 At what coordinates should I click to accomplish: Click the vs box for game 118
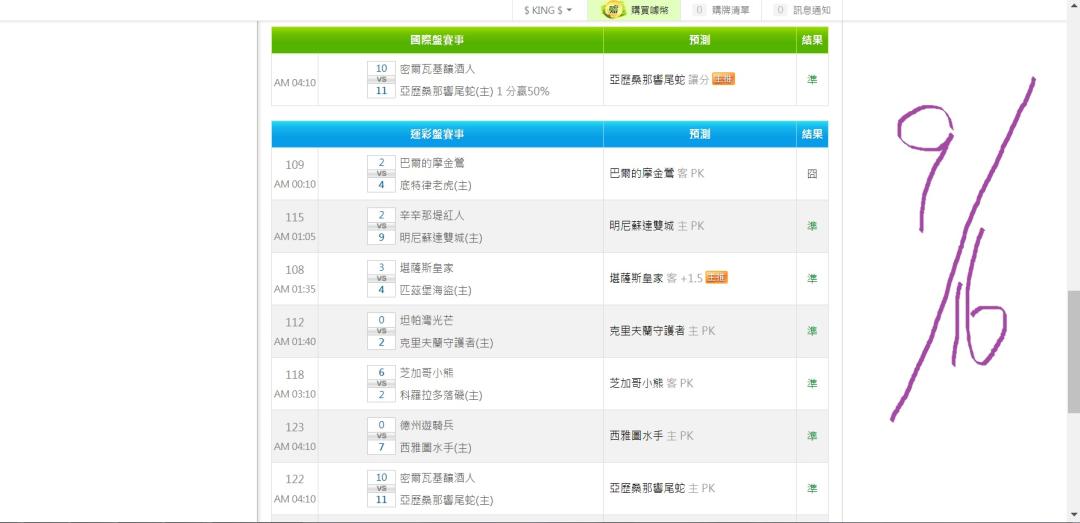382,383
